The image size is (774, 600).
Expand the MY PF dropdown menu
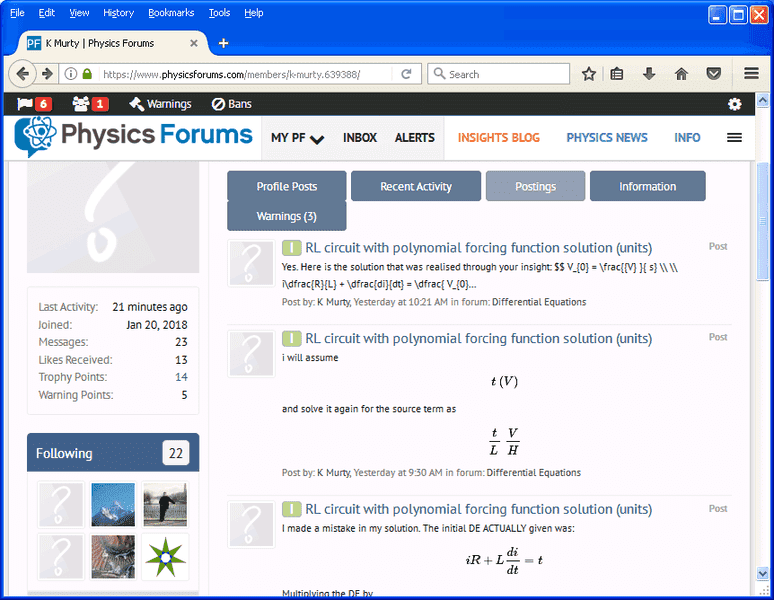pos(297,138)
